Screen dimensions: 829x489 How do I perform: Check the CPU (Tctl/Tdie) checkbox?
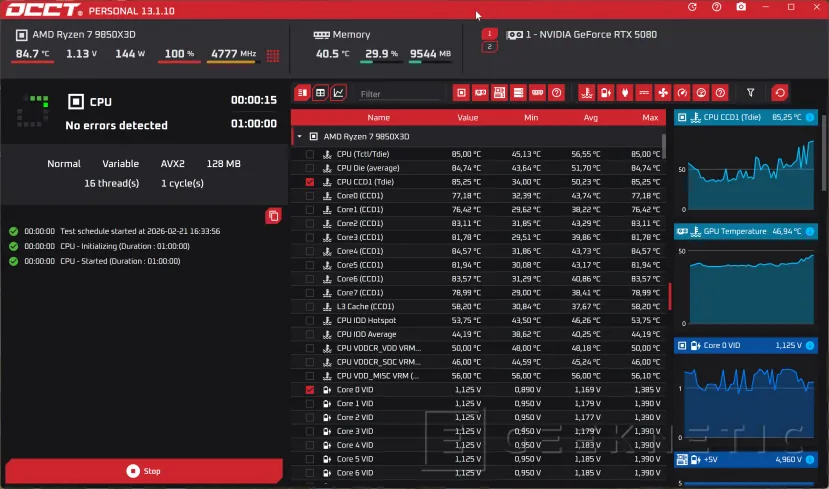point(310,154)
